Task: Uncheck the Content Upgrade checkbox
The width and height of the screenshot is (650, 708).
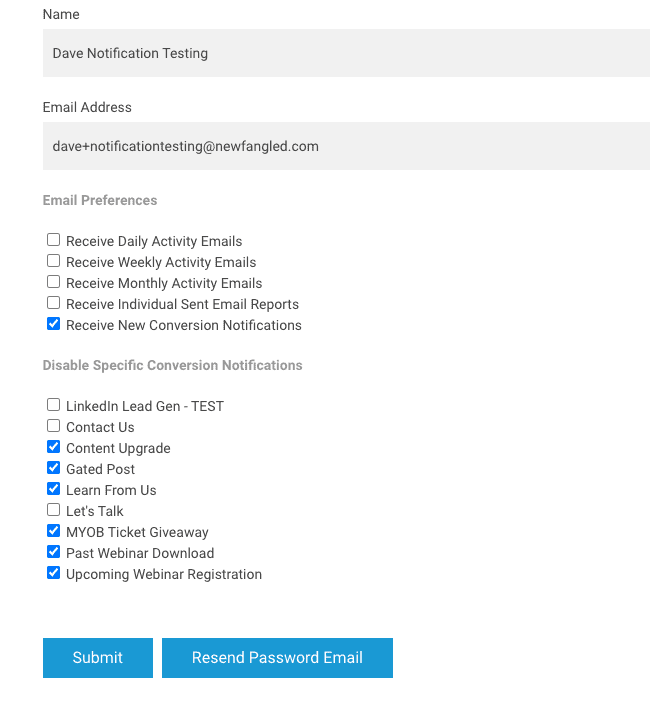Action: click(53, 447)
